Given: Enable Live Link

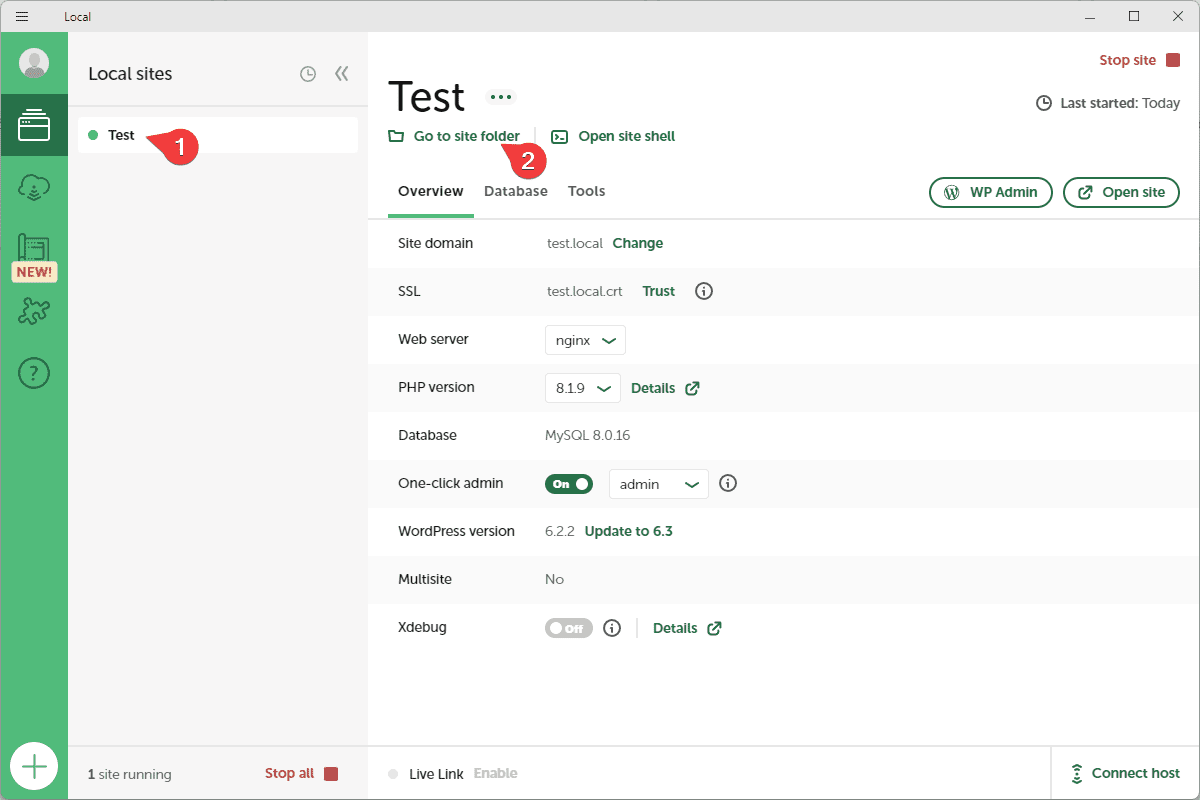Looking at the screenshot, I should (x=495, y=773).
